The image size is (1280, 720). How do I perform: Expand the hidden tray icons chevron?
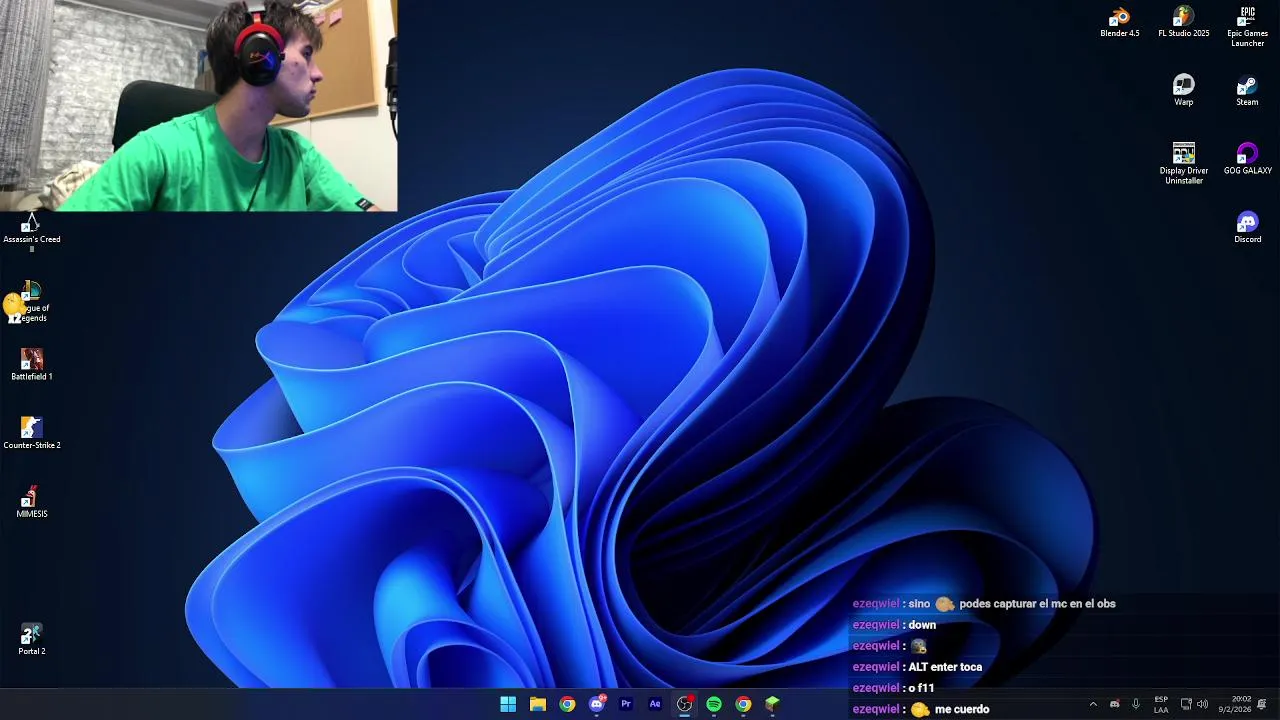coord(1093,704)
